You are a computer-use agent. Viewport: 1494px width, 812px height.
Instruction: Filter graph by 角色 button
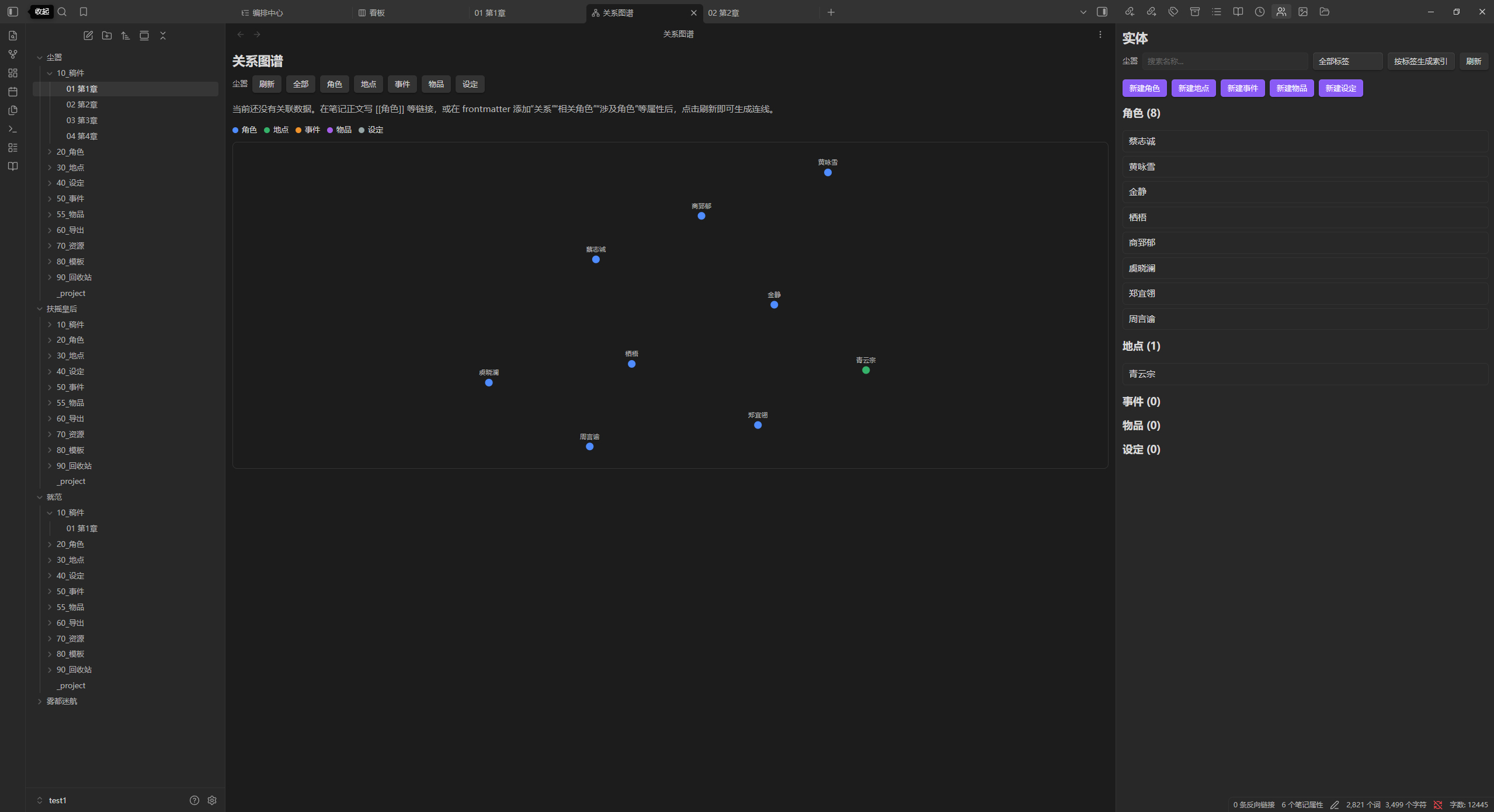coord(335,84)
